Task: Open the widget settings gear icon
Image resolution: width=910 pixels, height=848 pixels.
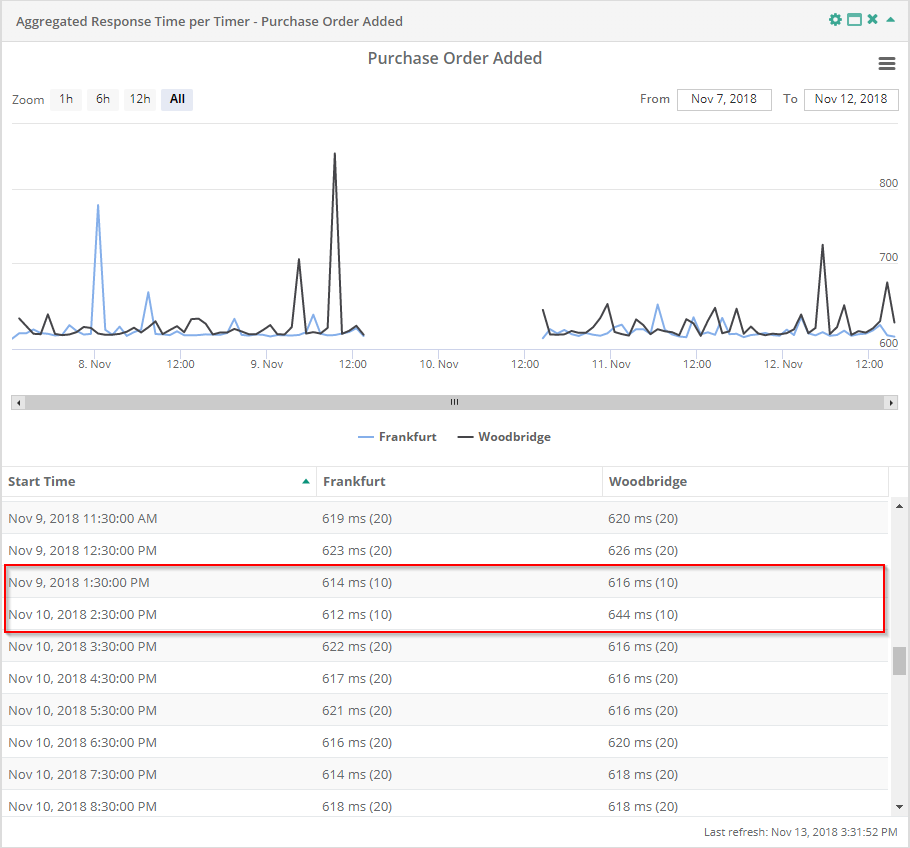Action: pyautogui.click(x=835, y=19)
